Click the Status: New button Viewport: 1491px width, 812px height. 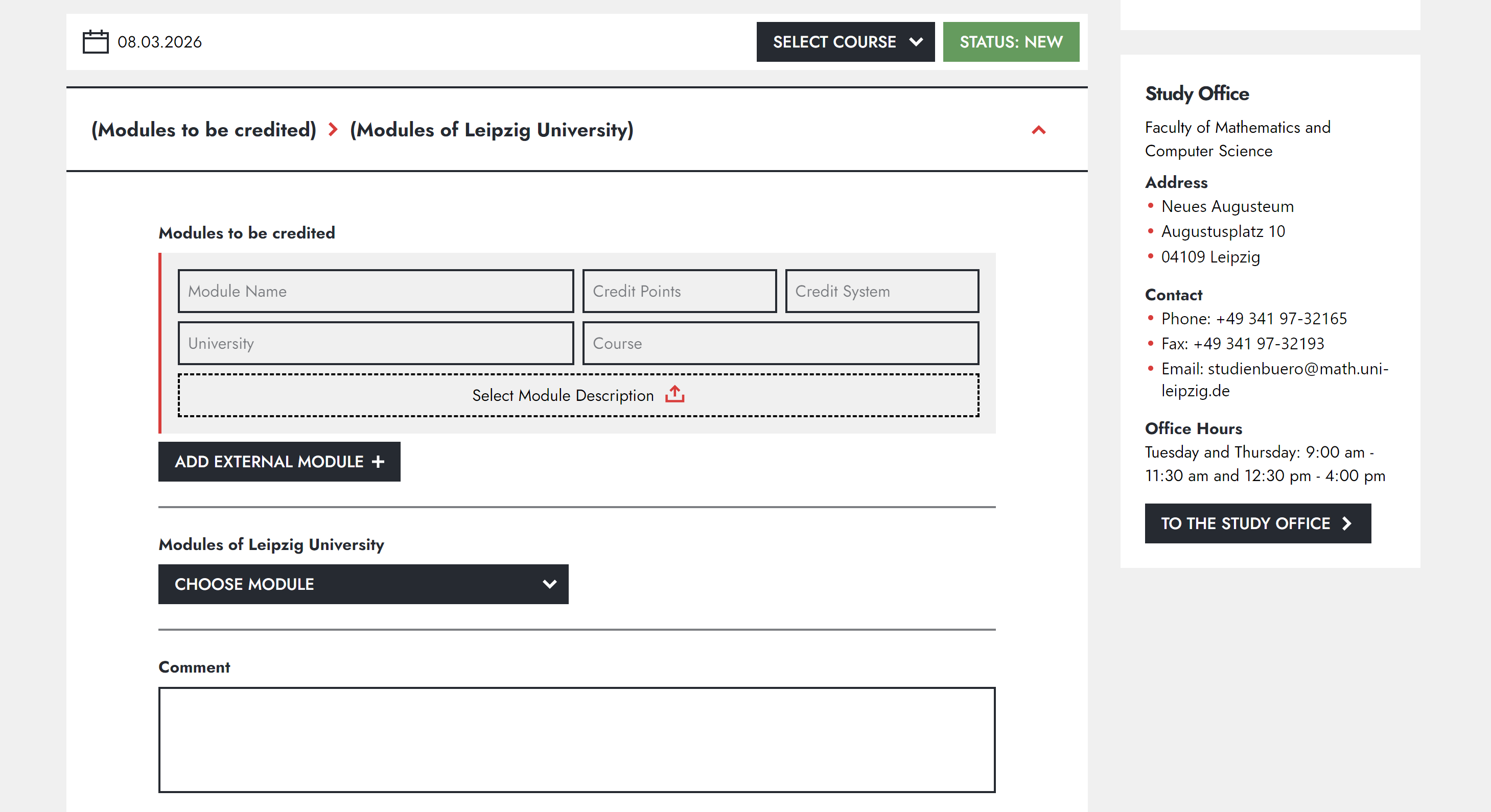click(x=1011, y=42)
